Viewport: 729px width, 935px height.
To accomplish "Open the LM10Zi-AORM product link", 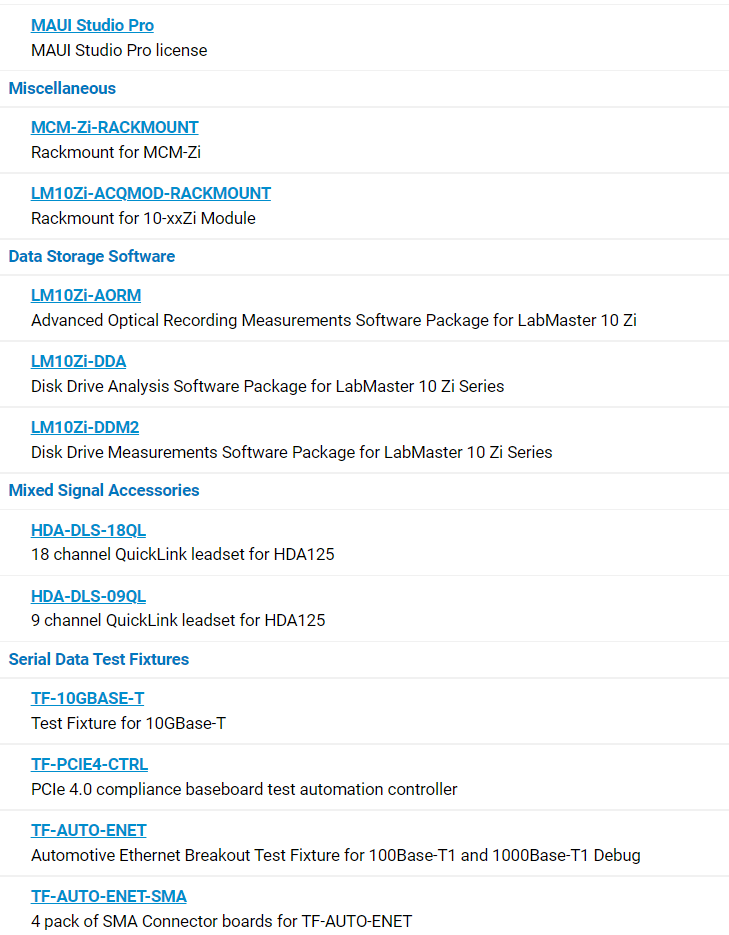I will 86,295.
